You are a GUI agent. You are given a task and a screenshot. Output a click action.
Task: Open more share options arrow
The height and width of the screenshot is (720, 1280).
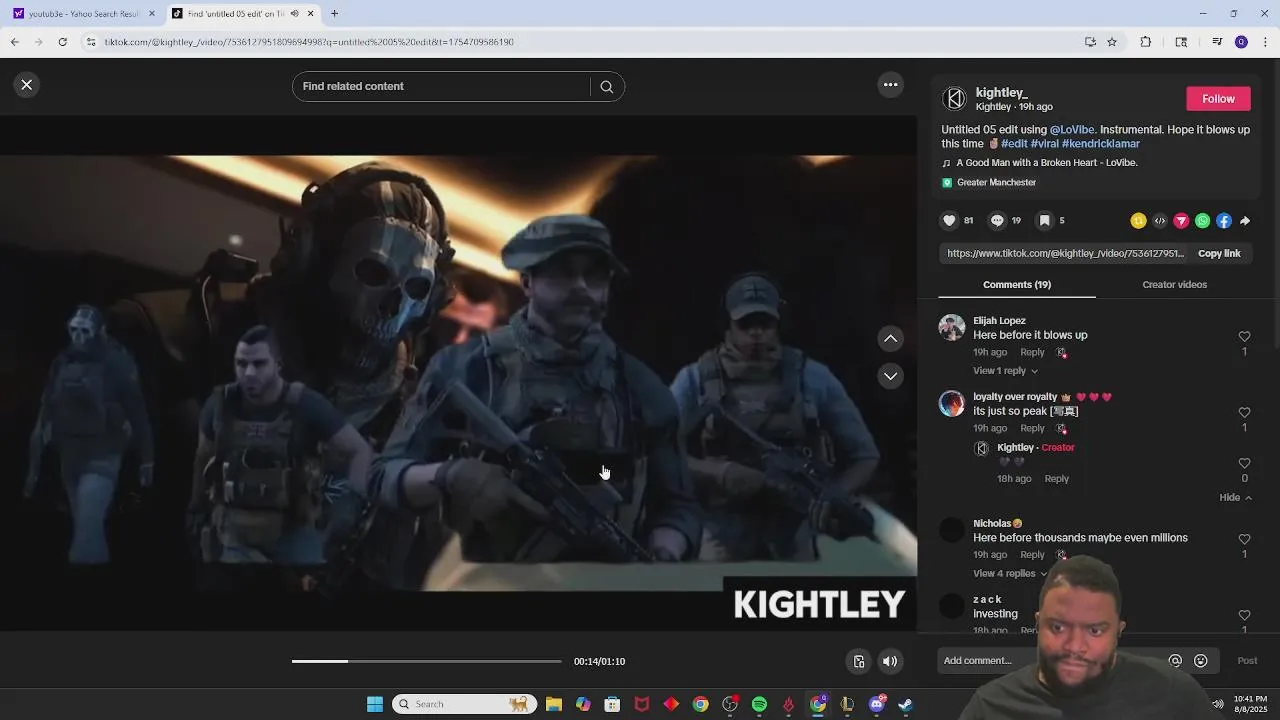click(x=1245, y=221)
